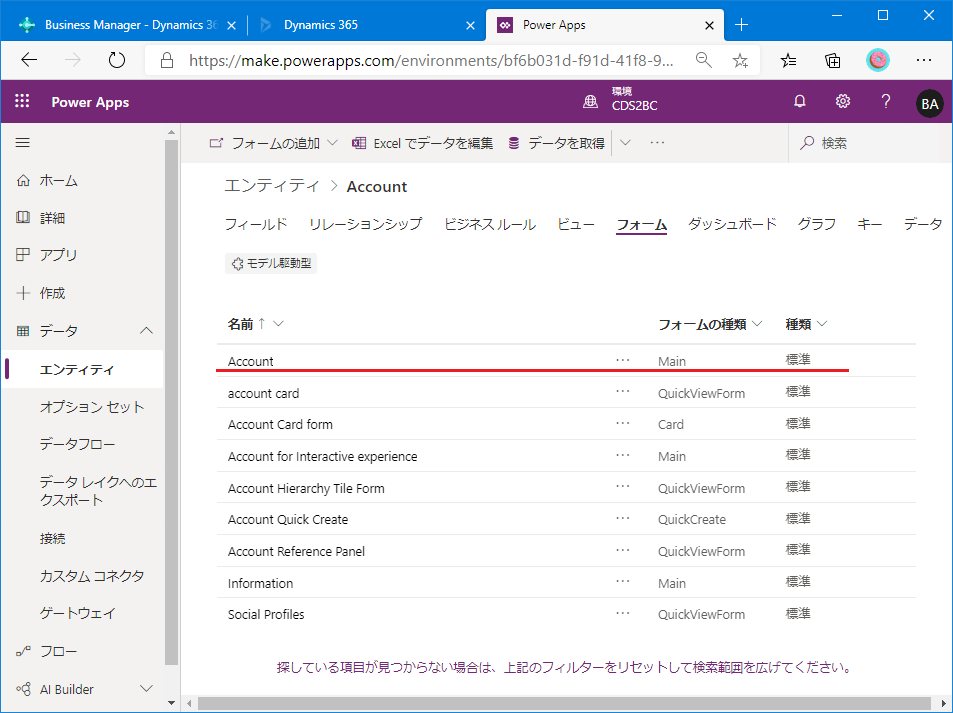The height and width of the screenshot is (713, 953).
Task: Open 接続 in the sidebar
Action: [52, 539]
